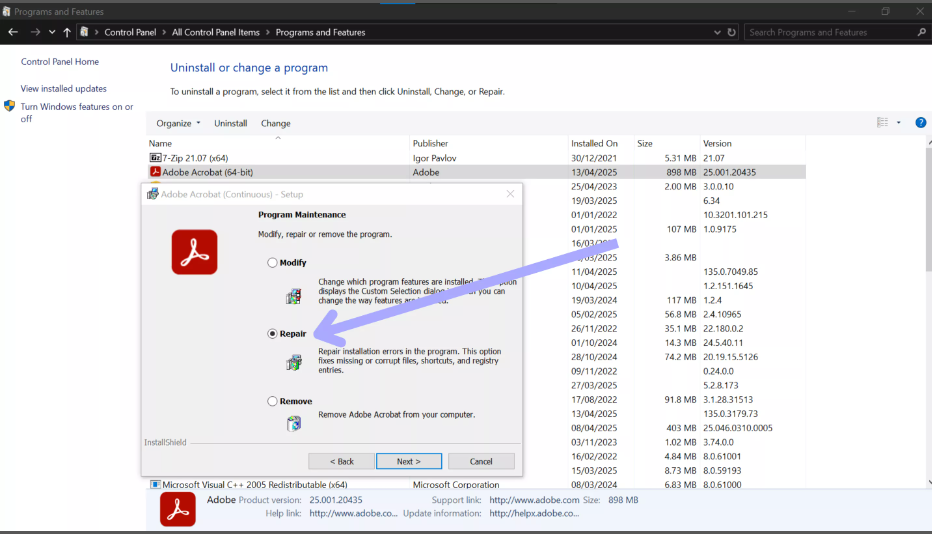This screenshot has height=534, width=932.
Task: Click the Control Panel address bar icon
Action: point(84,32)
